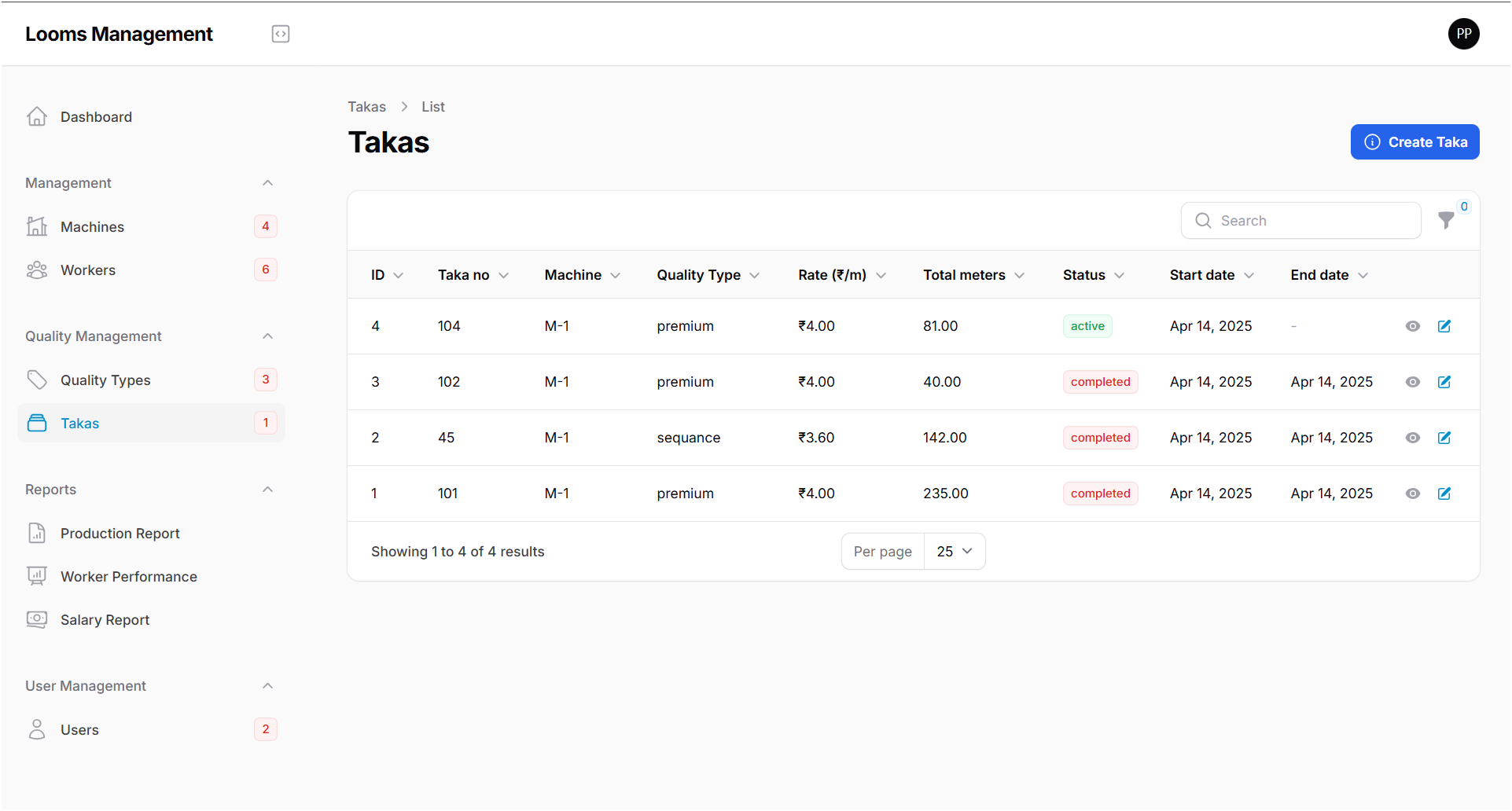Click the code brackets icon in the header
The image size is (1512, 811).
tap(281, 34)
